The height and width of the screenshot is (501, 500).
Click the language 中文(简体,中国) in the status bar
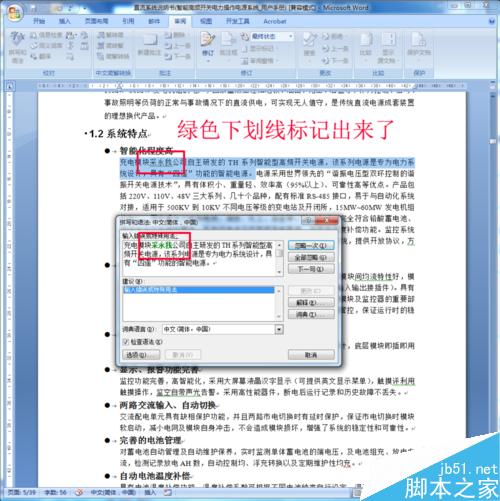(113, 492)
